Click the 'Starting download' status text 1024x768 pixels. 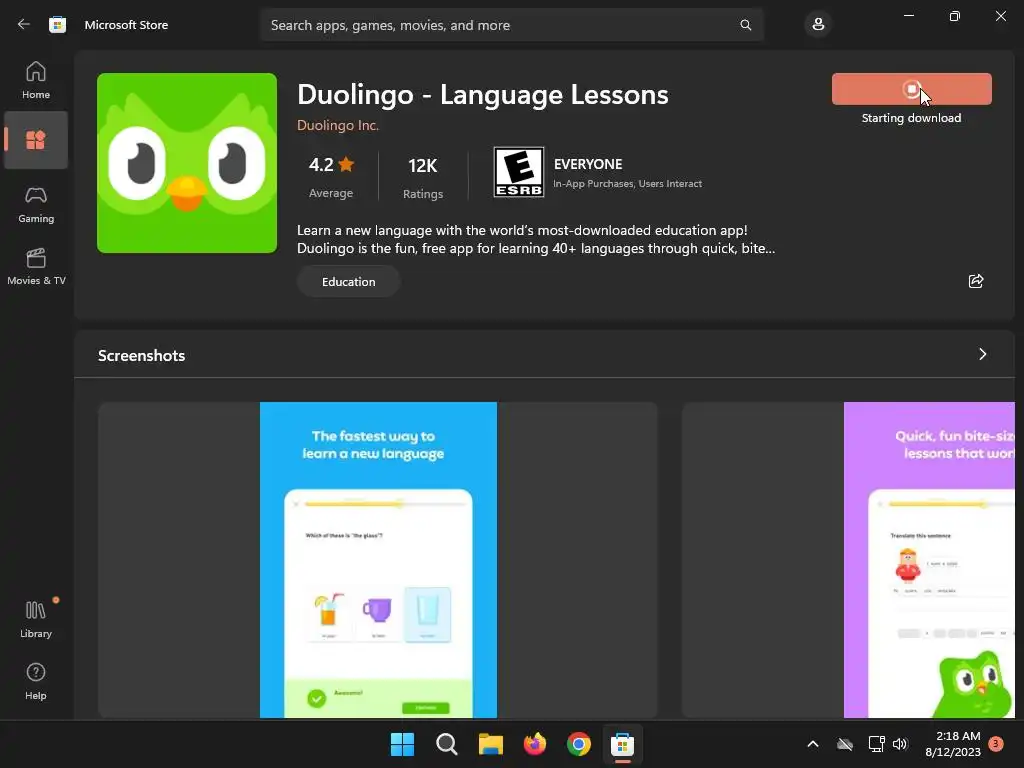911,118
